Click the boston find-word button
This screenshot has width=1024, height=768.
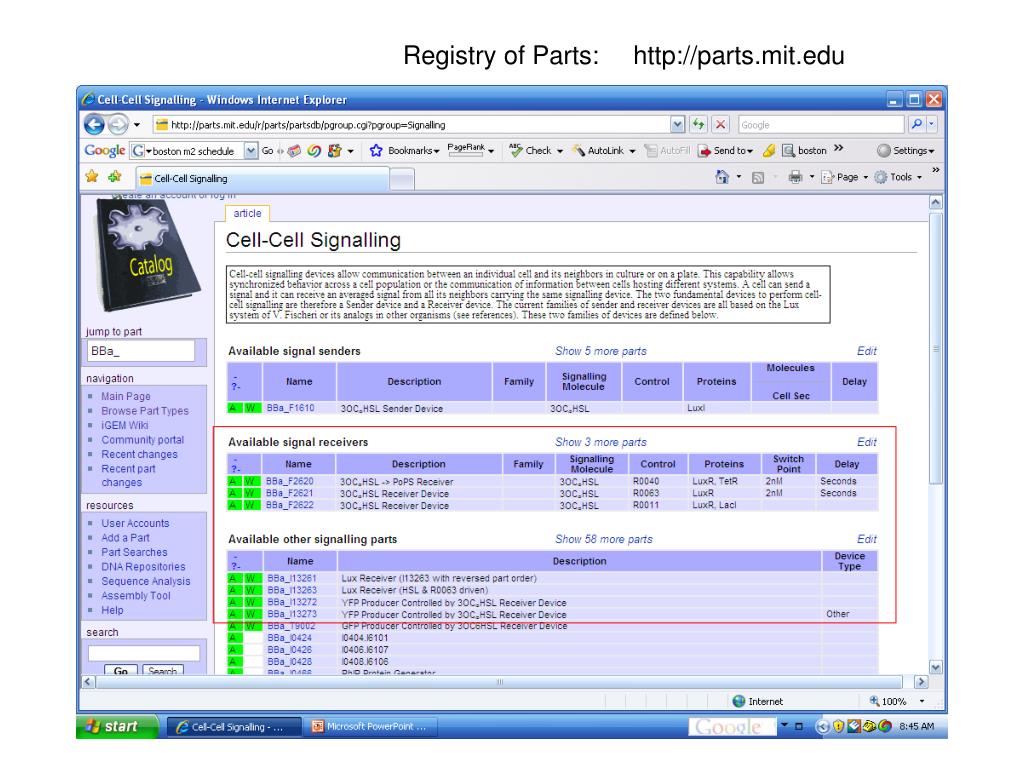tap(805, 151)
